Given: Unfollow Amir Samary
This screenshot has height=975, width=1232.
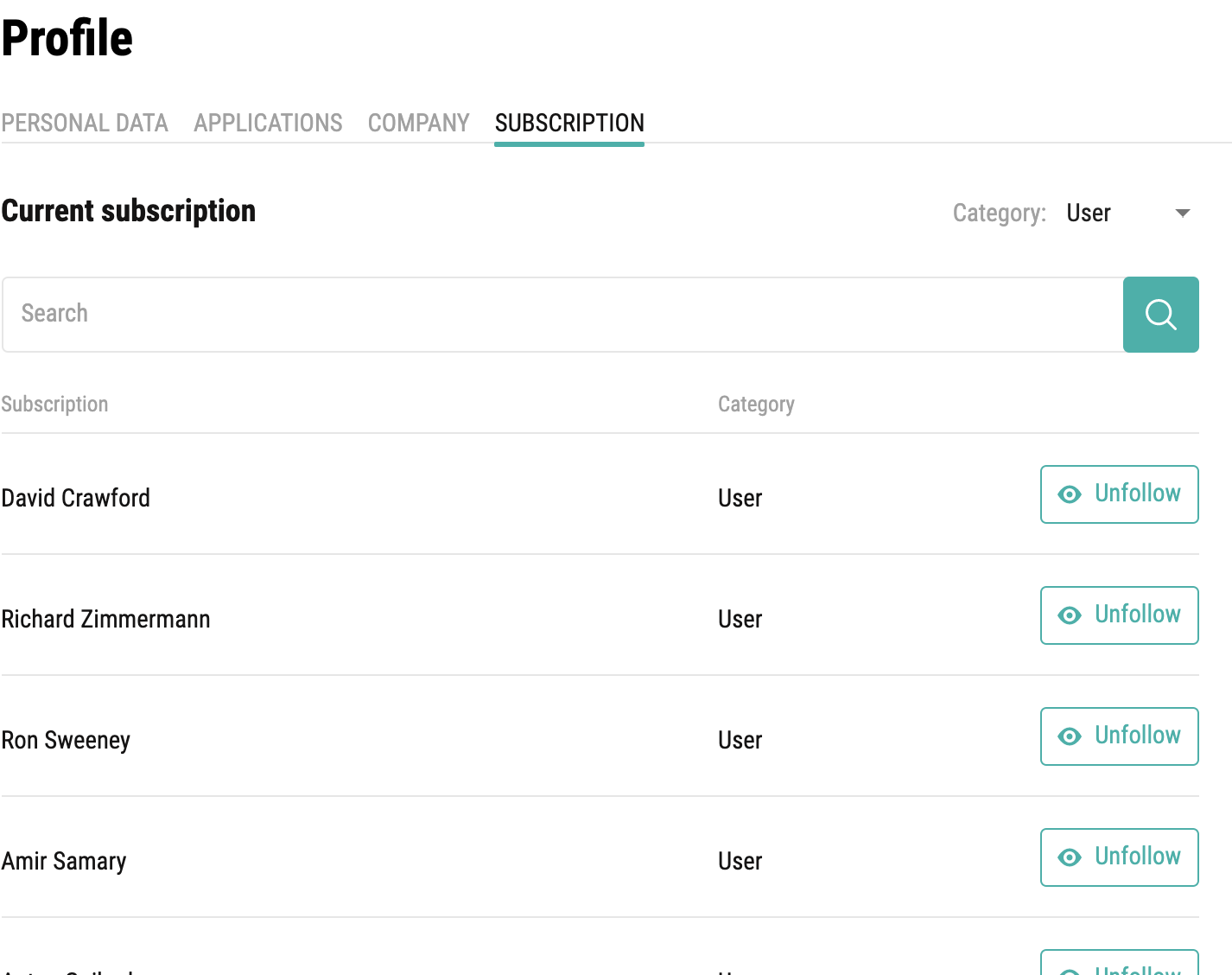Looking at the screenshot, I should [1119, 857].
